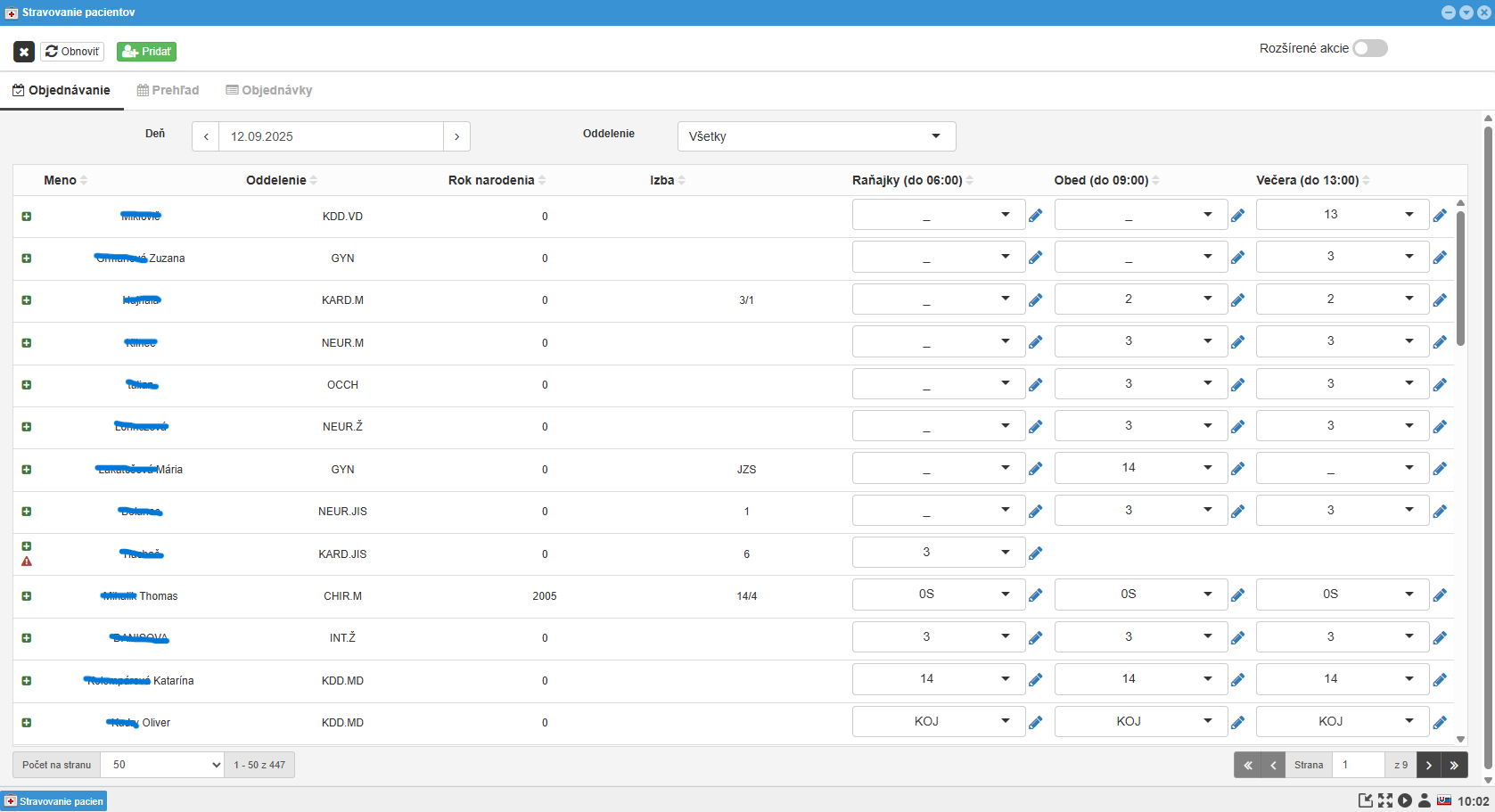Edit Obed pencil for NEUR.M row

(1237, 342)
